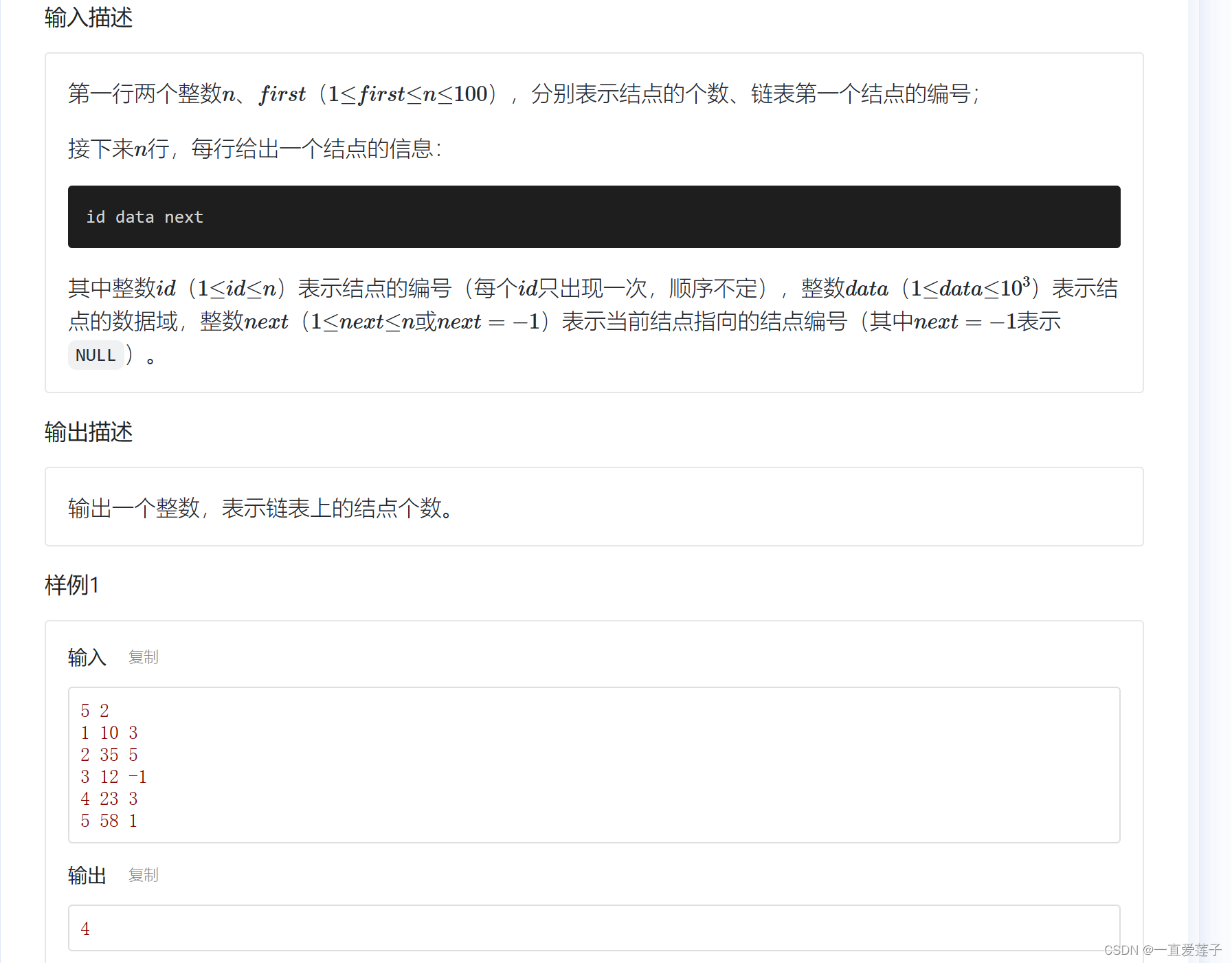Click the paragraph starting 其中整数id

(594, 321)
